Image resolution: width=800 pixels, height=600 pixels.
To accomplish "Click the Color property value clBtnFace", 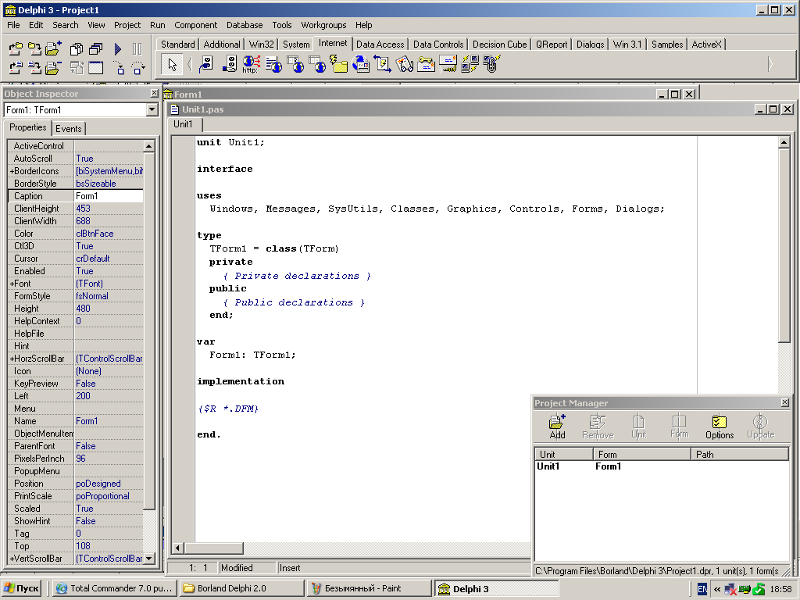I will 109,234.
